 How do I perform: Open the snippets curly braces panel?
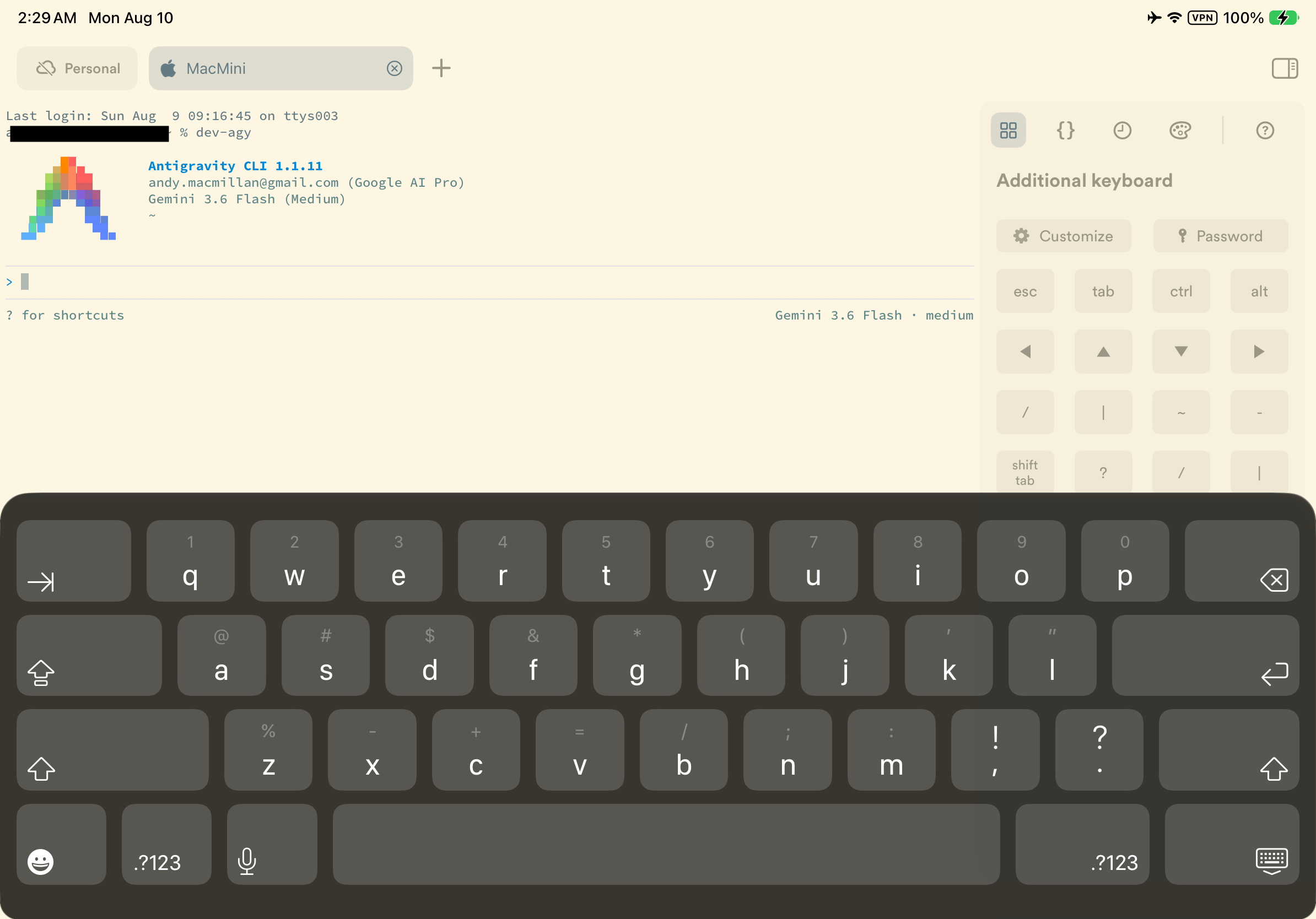click(x=1065, y=131)
